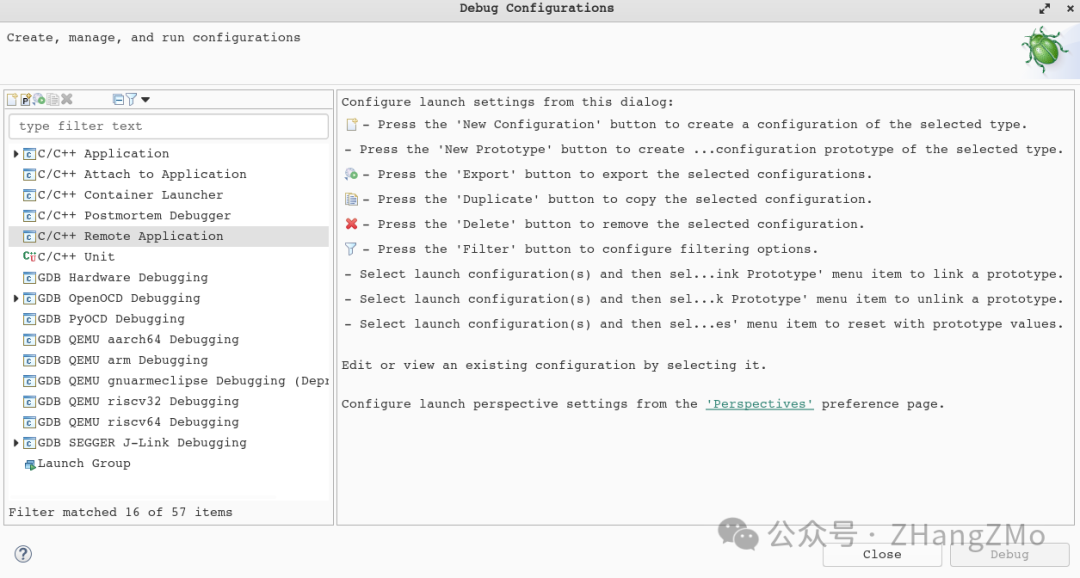
Task: Click the New Prototype toolbar icon
Action: coord(25,100)
